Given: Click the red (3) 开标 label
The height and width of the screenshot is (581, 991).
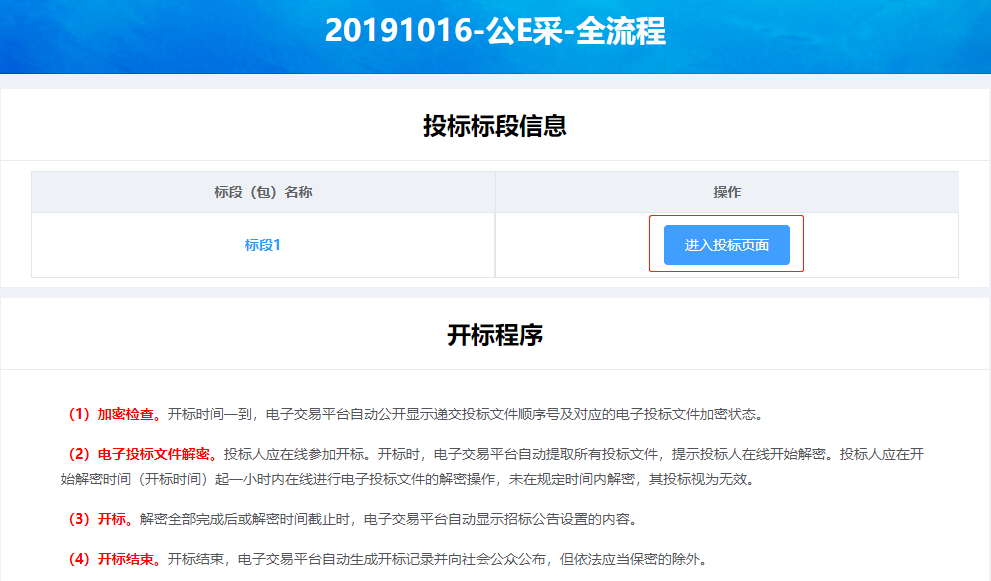Looking at the screenshot, I should click(x=98, y=519).
